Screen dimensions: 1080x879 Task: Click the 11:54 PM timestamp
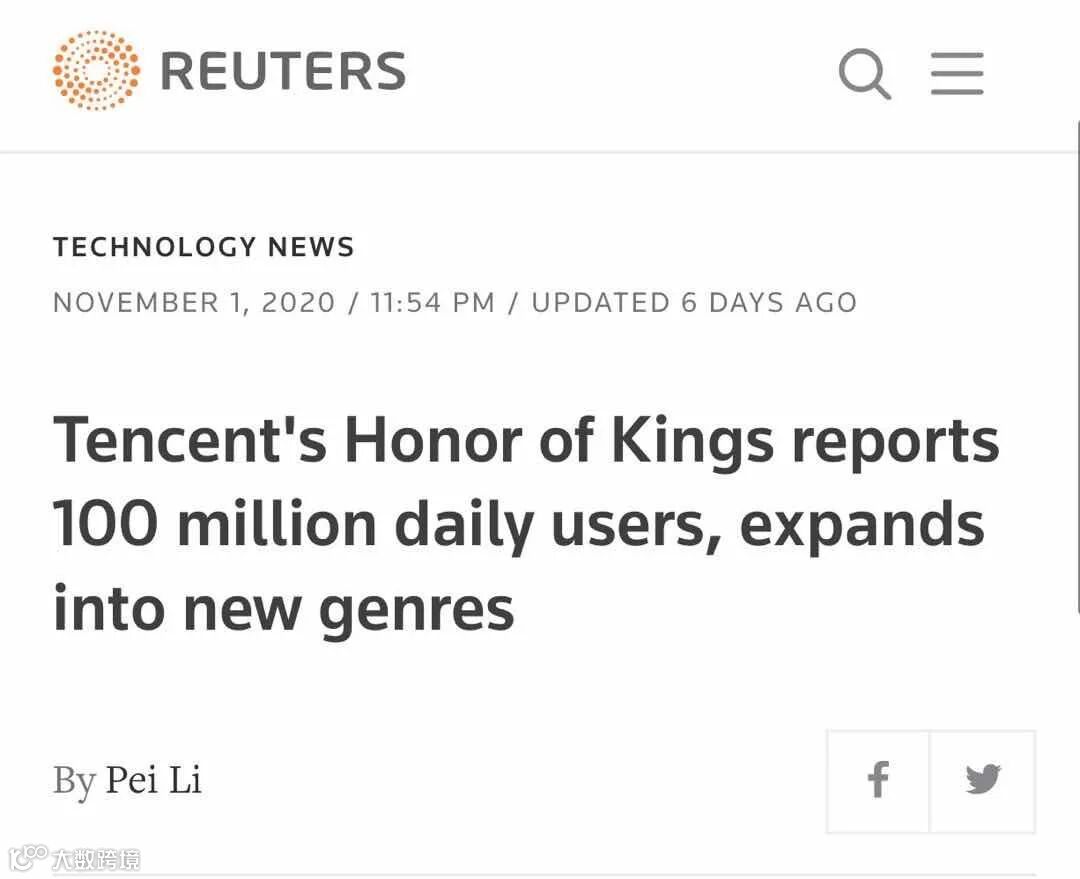coord(432,303)
